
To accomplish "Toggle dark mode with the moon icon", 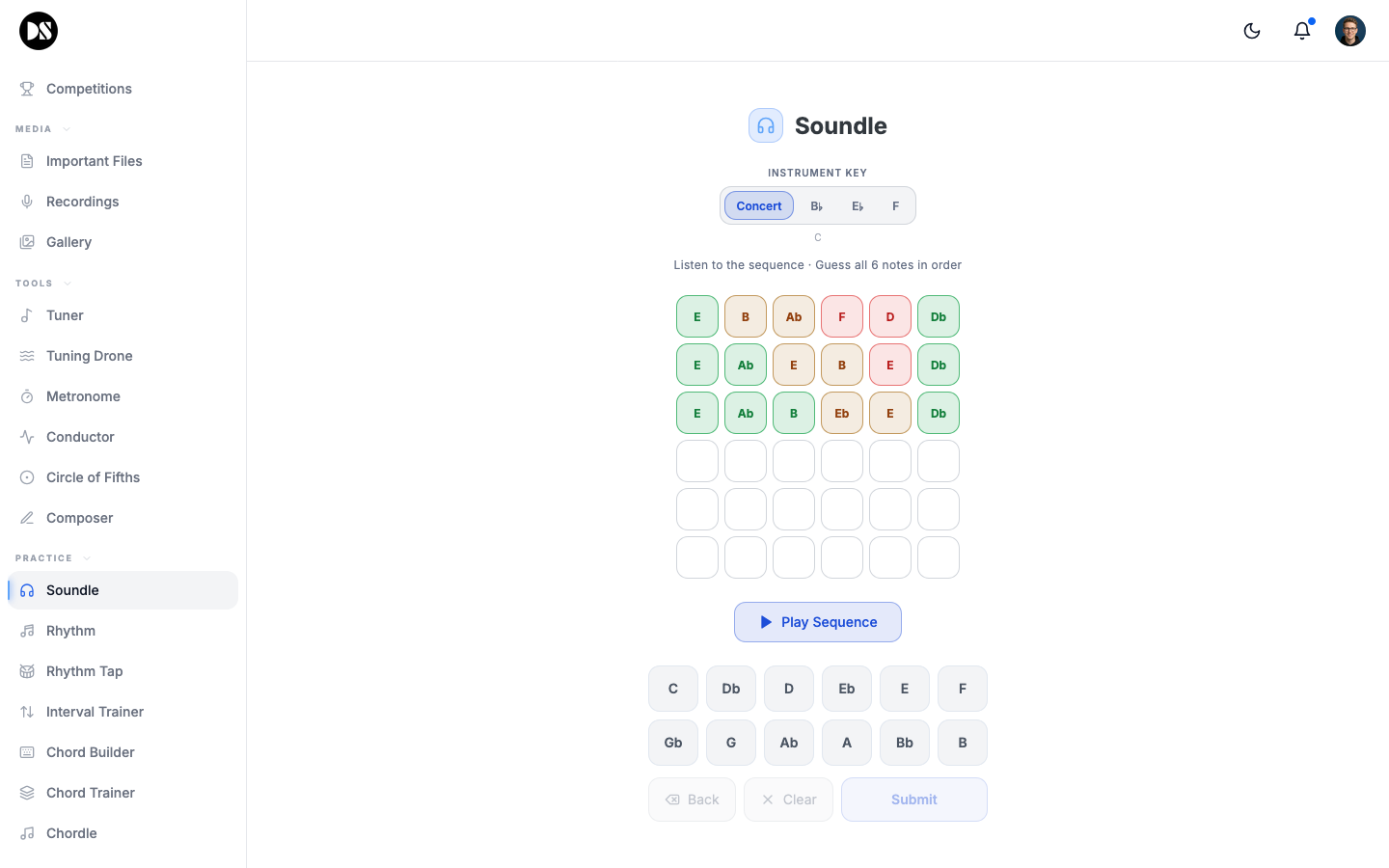I will pos(1251,30).
